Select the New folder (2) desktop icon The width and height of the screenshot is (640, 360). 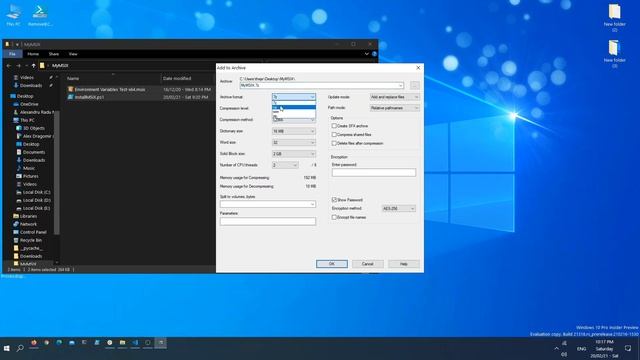[x=614, y=17]
